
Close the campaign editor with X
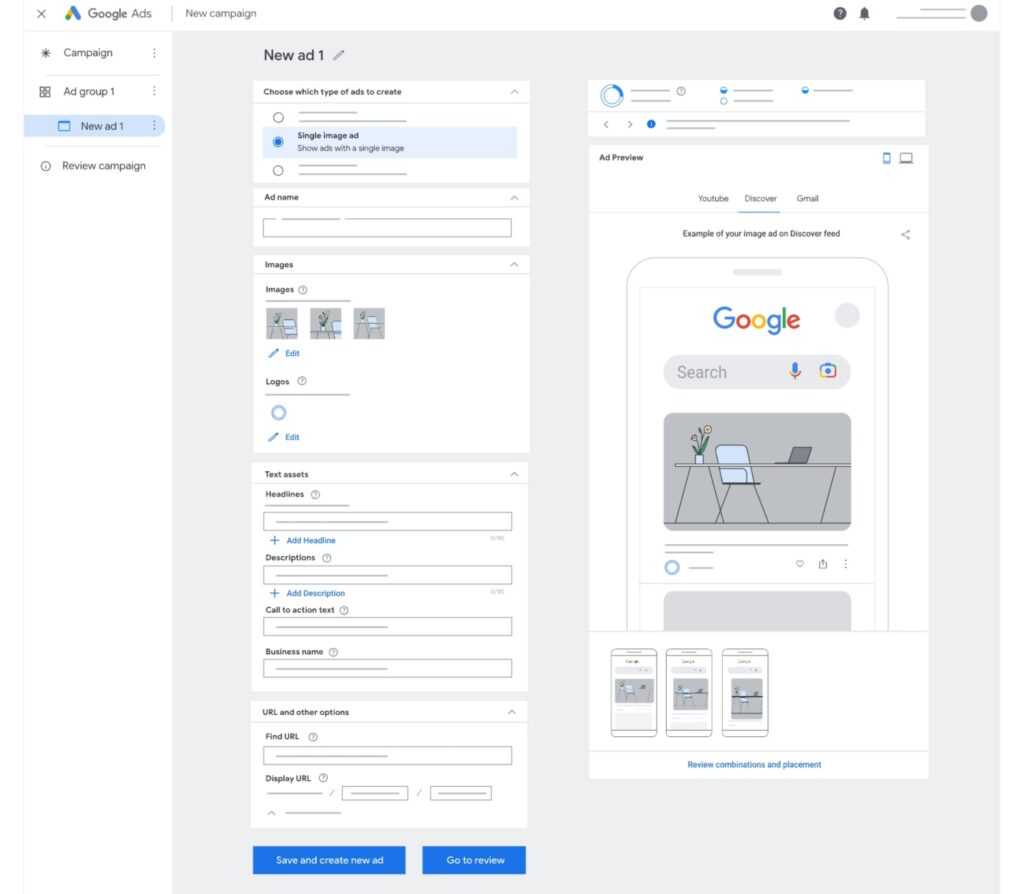41,14
